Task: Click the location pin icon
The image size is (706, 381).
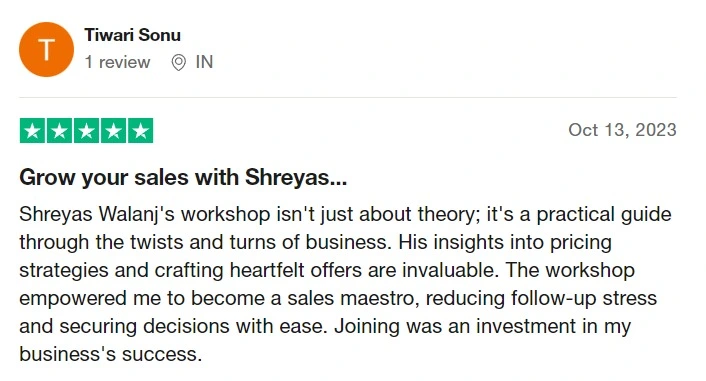Action: (x=178, y=63)
